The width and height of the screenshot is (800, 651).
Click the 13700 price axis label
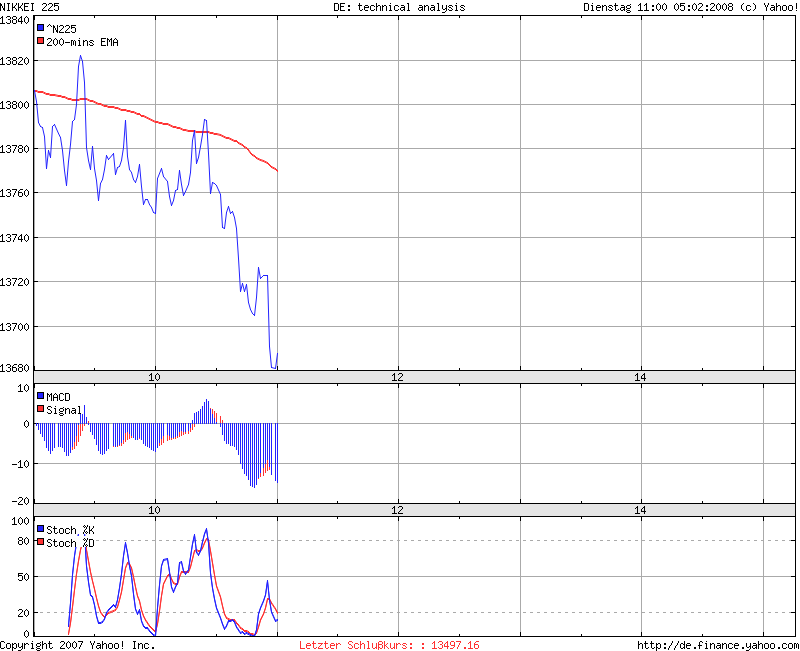pos(15,327)
